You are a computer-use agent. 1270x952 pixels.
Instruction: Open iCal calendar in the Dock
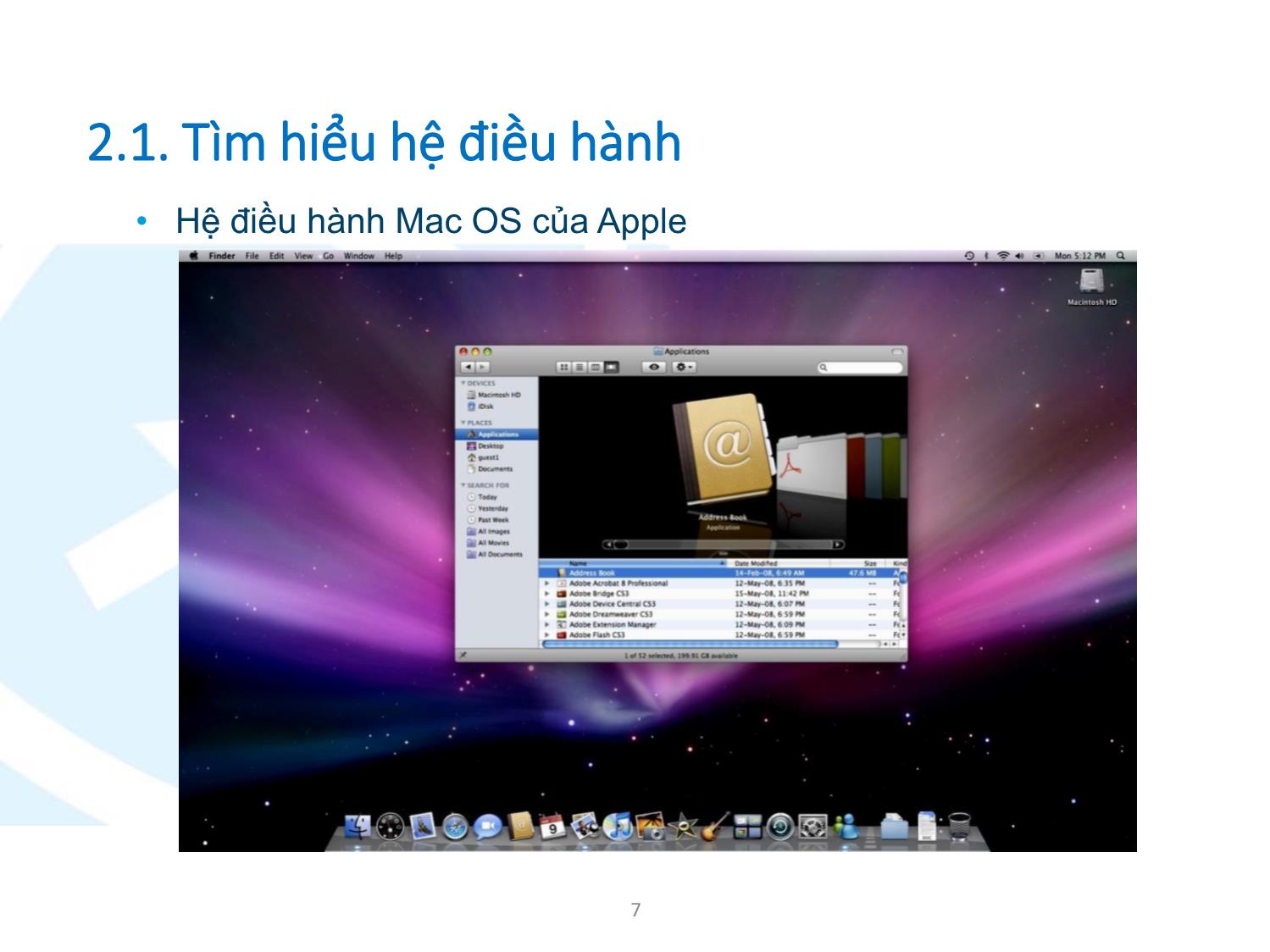coord(552,826)
